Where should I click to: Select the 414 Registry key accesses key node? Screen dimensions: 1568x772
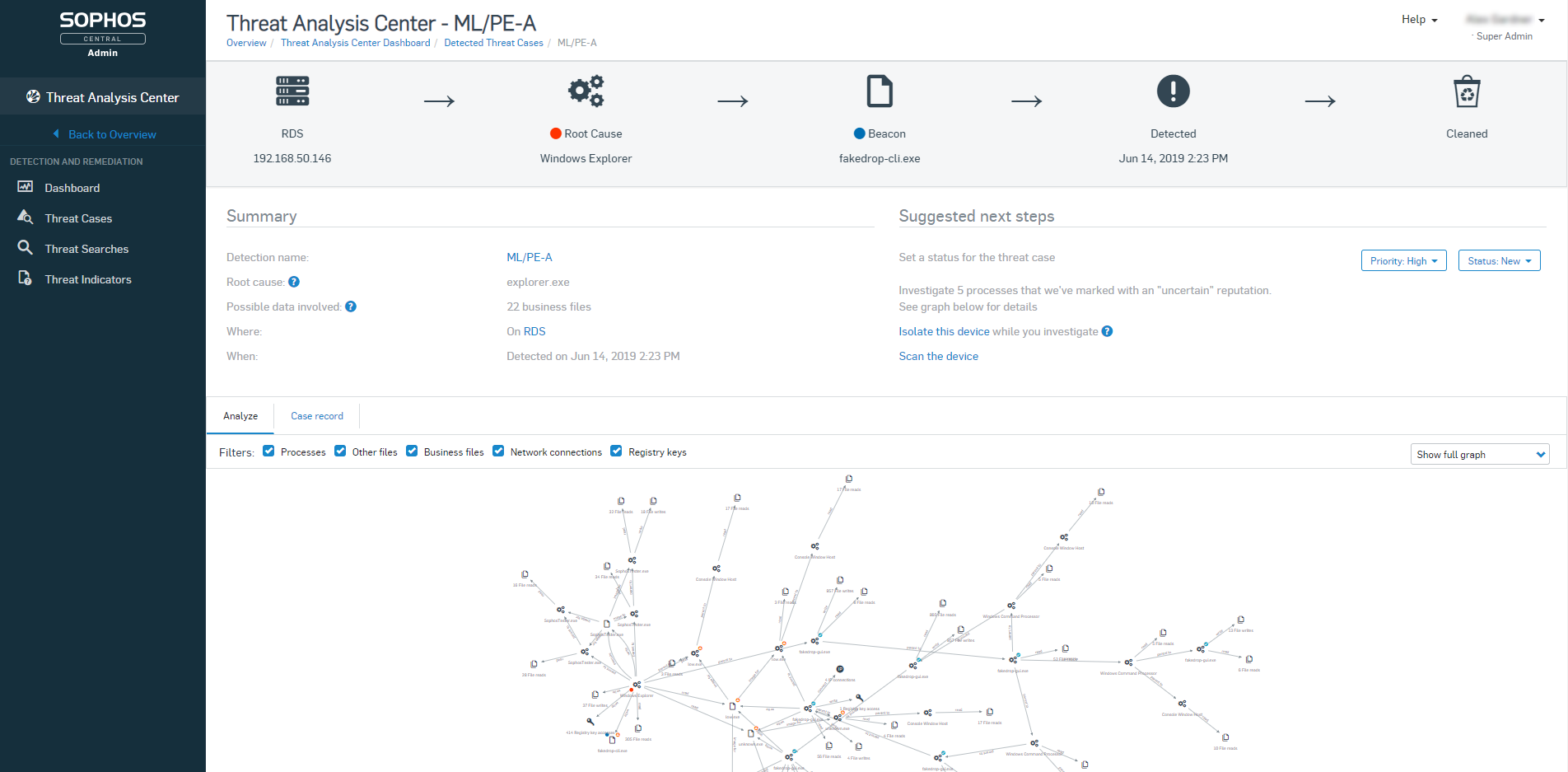(x=590, y=722)
